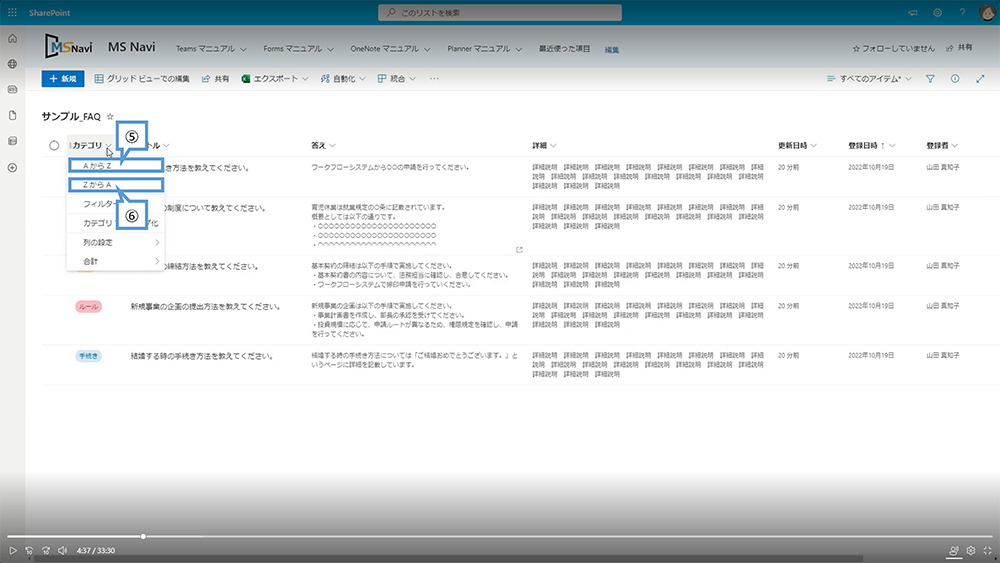This screenshot has height=563, width=1000.
Task: Enter video fullscreen mode
Action: [x=987, y=550]
